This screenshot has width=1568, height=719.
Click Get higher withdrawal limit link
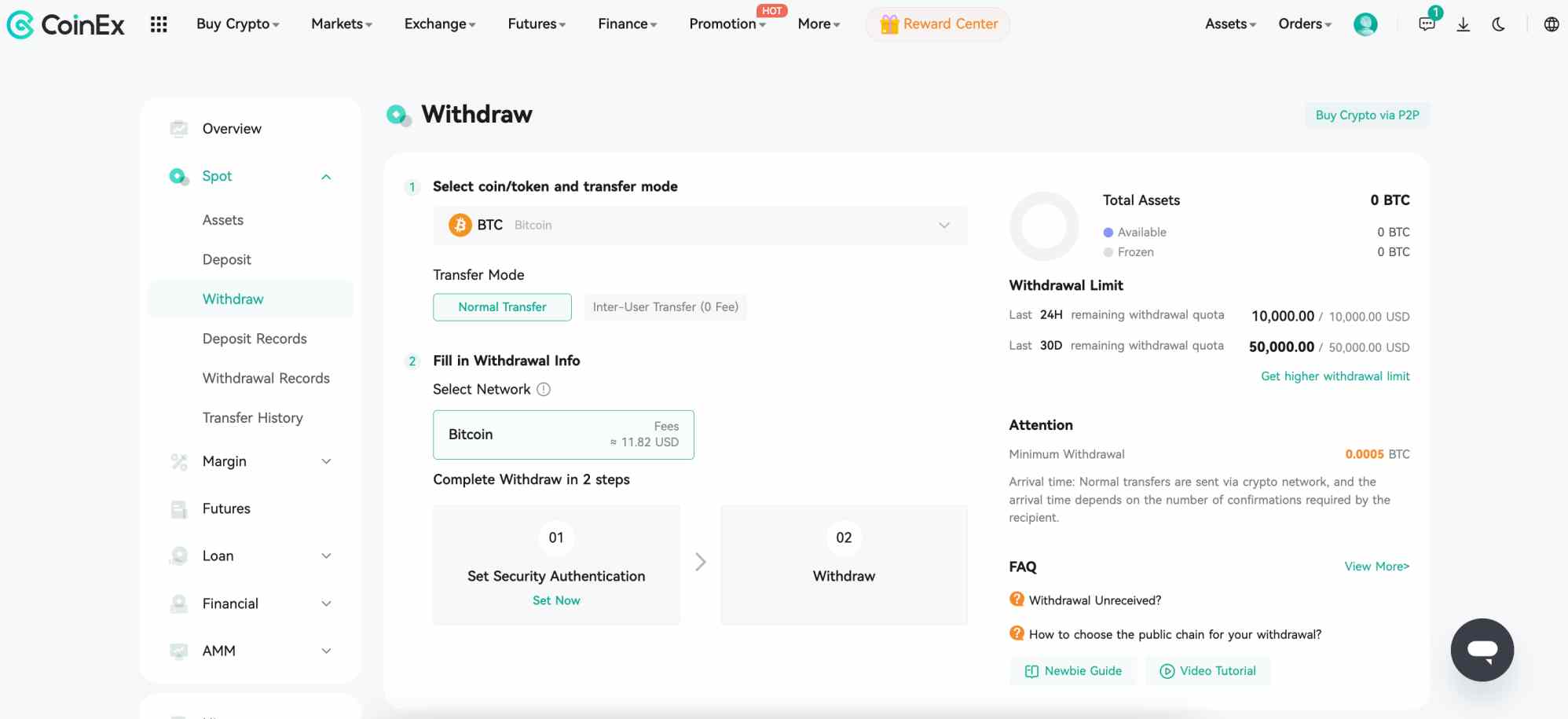click(x=1334, y=376)
